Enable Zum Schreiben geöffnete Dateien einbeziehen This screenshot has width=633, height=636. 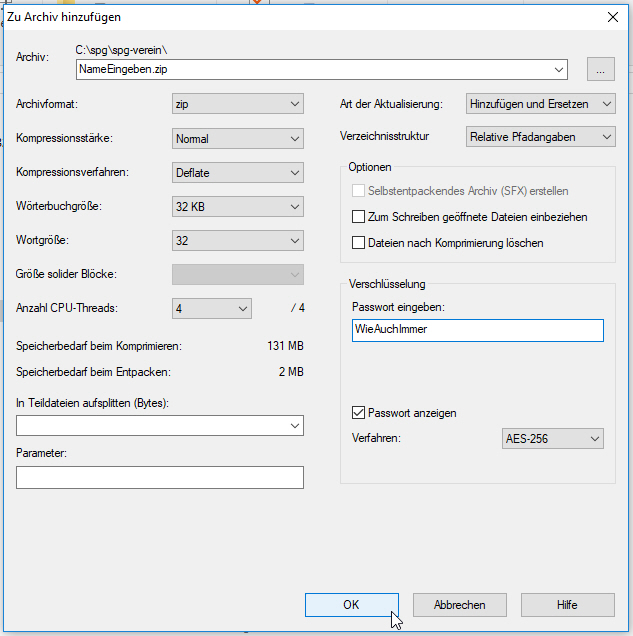(359, 217)
